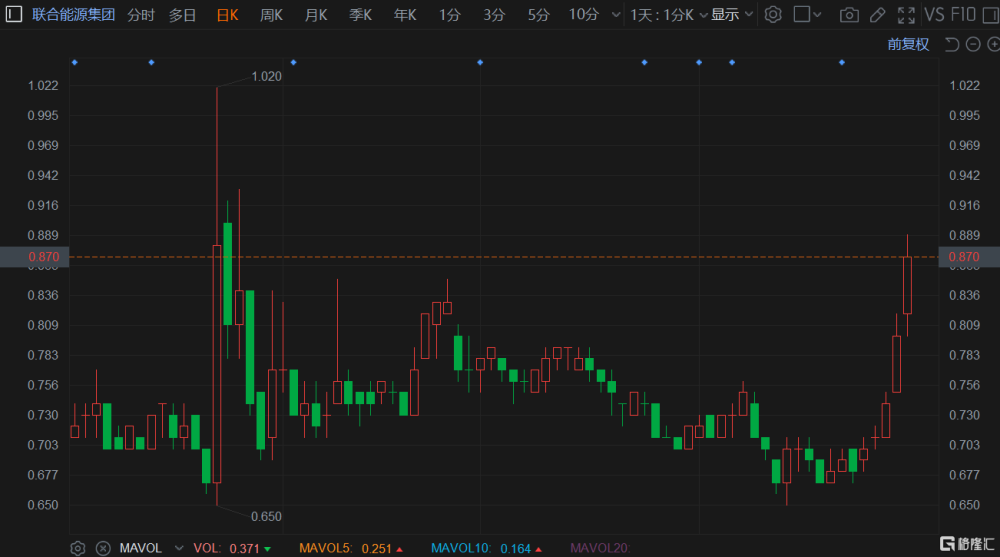Choose the 10分 interval
Screen dimensions: 1000x557
coord(584,15)
